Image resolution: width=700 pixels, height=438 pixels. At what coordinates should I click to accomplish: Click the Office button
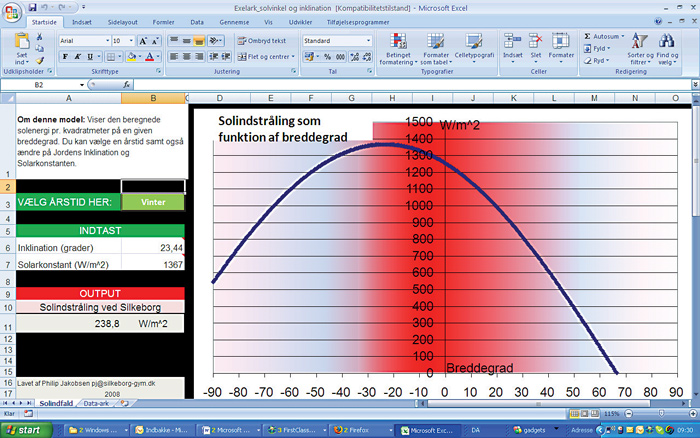coord(11,10)
